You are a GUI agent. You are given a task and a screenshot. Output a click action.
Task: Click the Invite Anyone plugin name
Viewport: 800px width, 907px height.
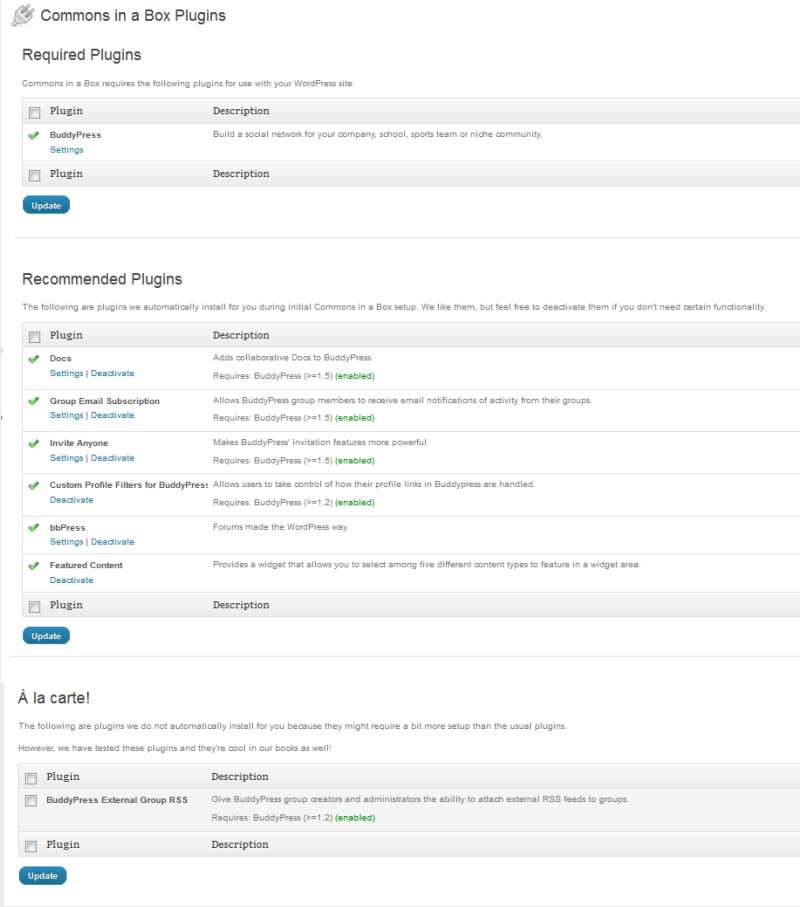[x=79, y=443]
